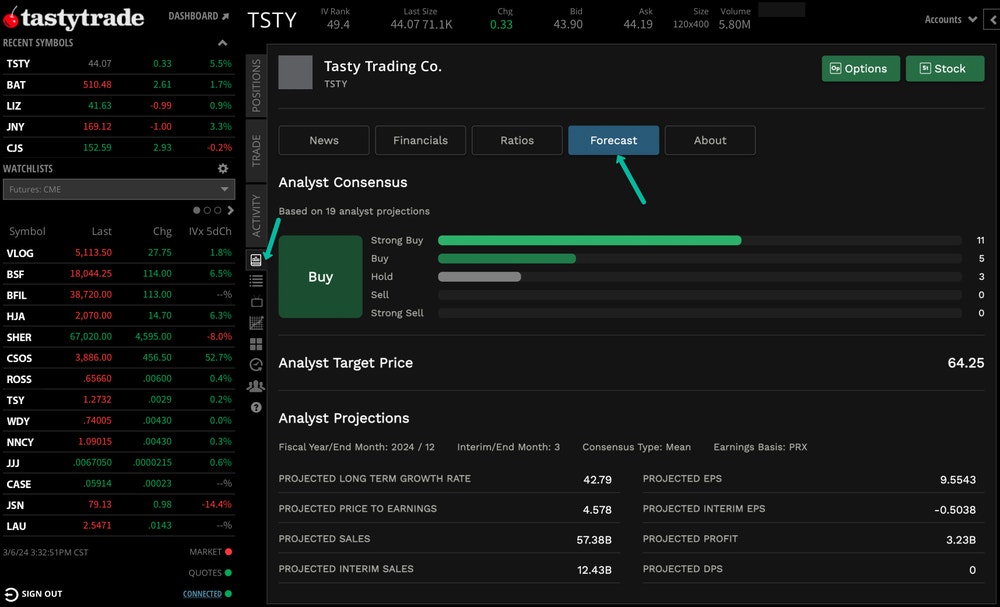
Task: Open the Ratios tab
Action: click(517, 140)
